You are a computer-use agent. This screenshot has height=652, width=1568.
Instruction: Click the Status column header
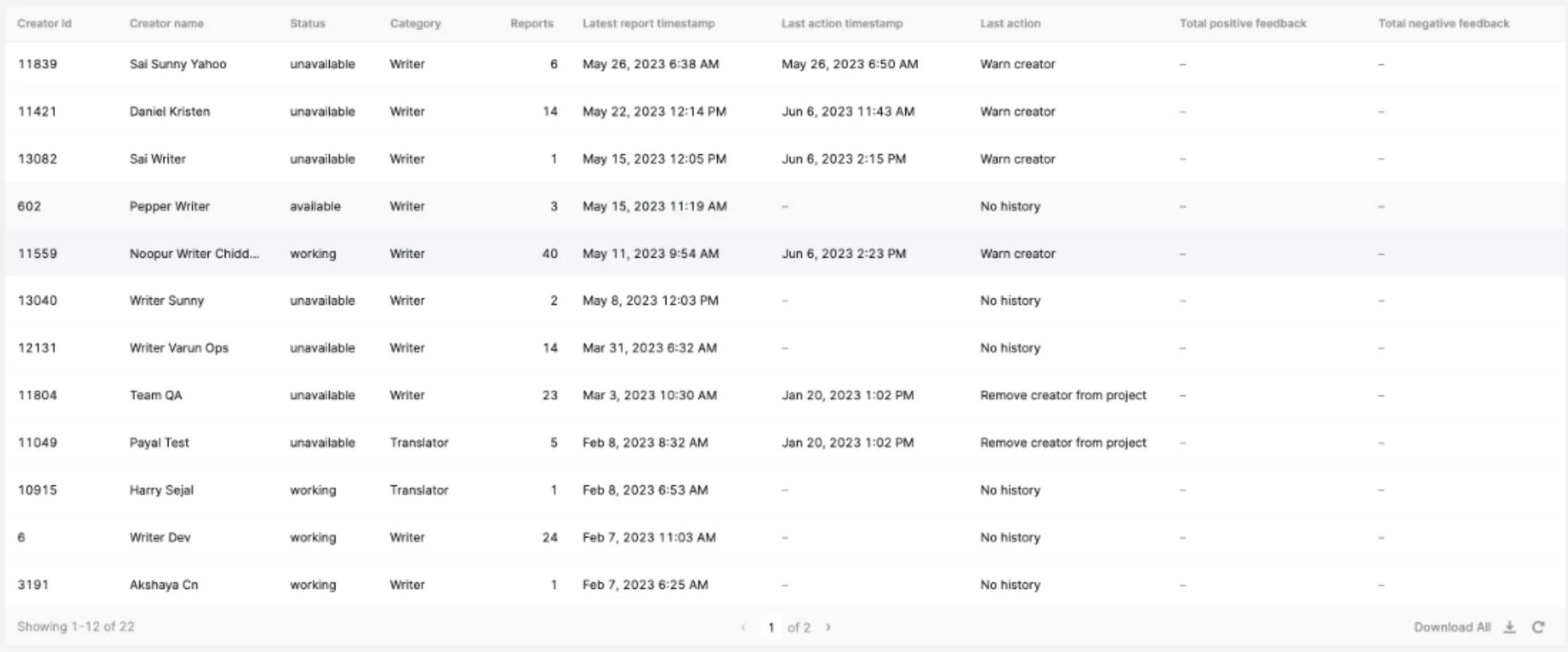308,23
